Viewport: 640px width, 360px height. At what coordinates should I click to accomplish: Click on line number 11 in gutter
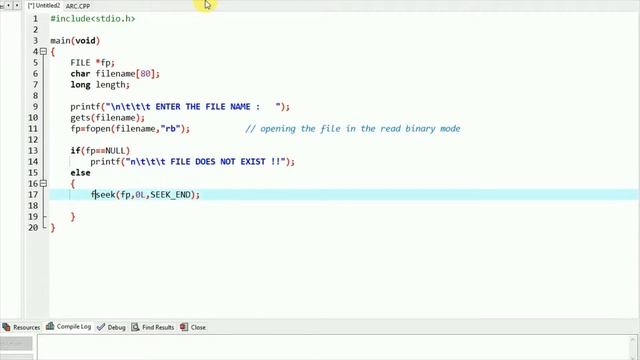tap(33, 129)
